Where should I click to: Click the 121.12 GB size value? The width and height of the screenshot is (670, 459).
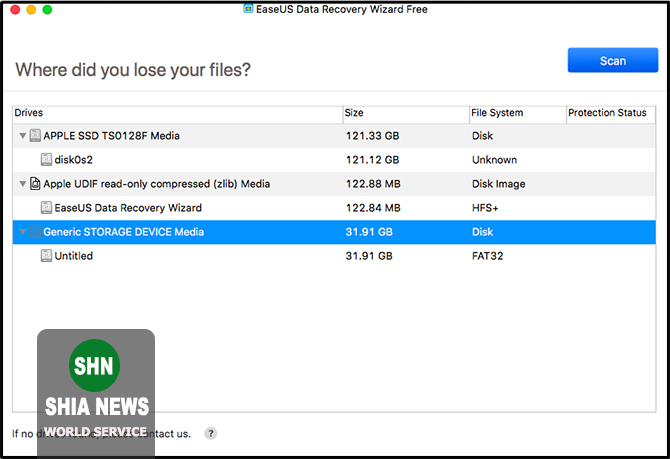372,160
